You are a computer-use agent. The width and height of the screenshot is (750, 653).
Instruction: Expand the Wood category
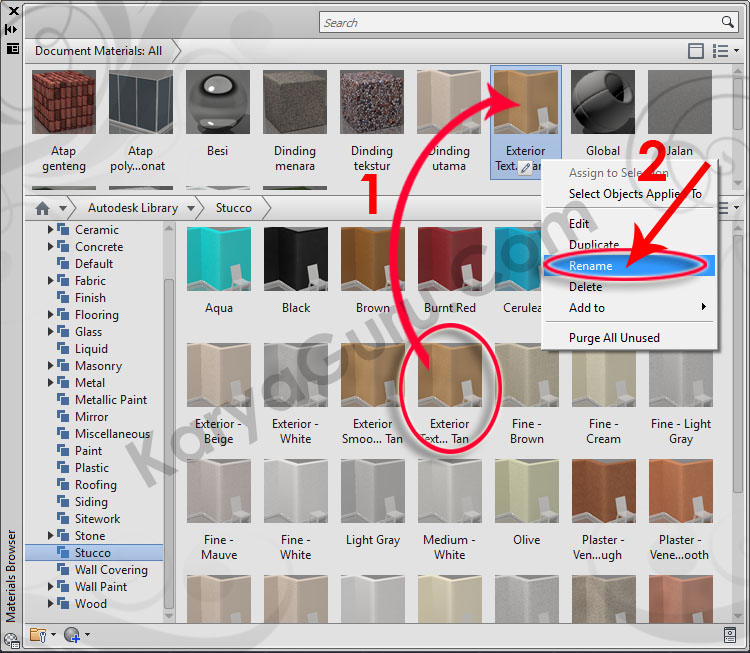(x=52, y=604)
